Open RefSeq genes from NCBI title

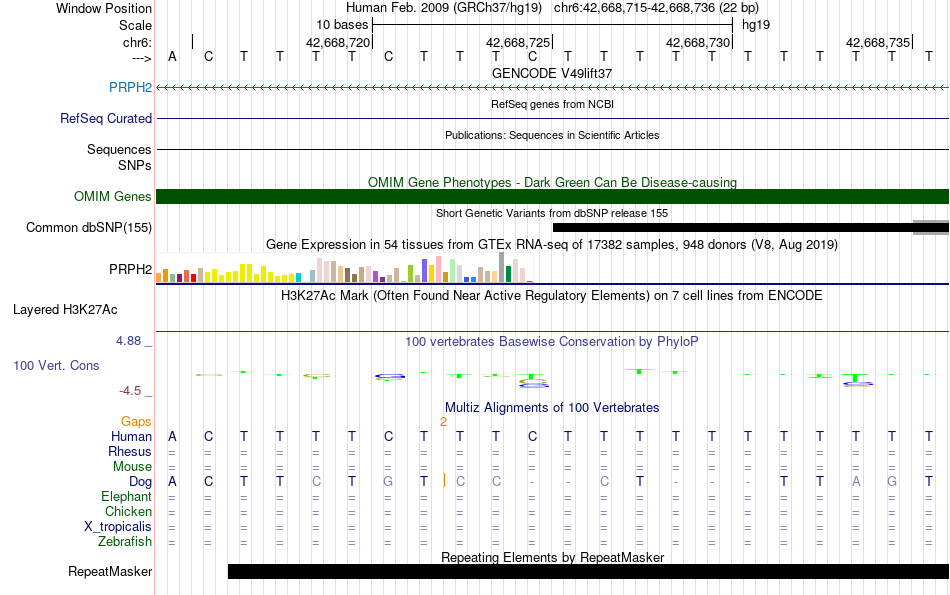pos(552,104)
